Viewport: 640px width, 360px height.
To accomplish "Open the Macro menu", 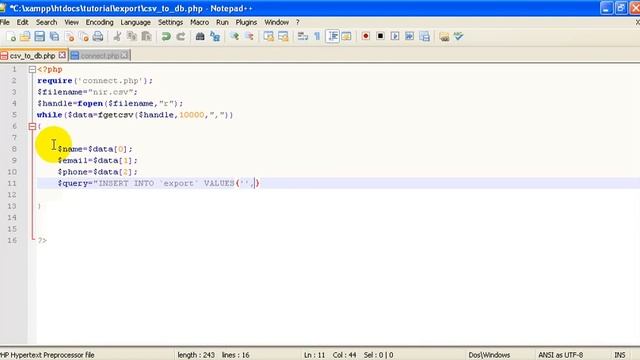I will click(x=200, y=22).
